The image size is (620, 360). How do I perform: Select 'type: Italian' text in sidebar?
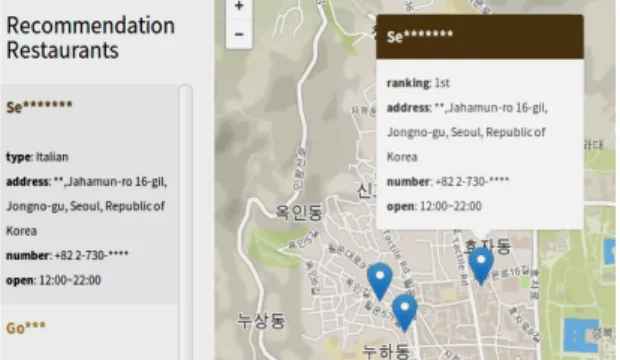pos(37,157)
